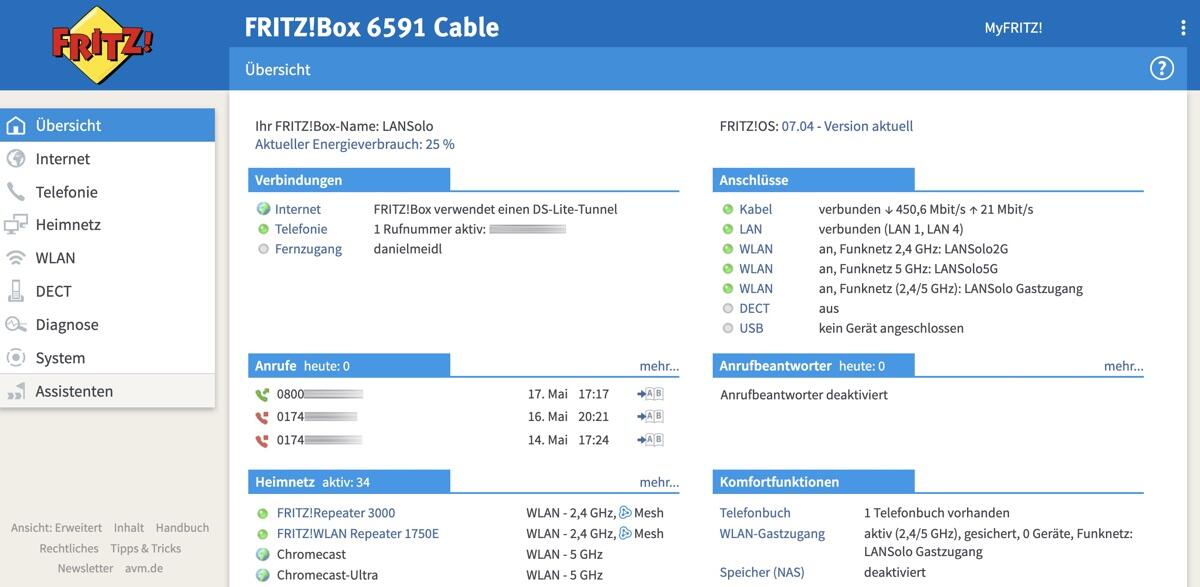Click the phonebook icon for the 0800 call
Image resolution: width=1200 pixels, height=587 pixels.
point(650,394)
